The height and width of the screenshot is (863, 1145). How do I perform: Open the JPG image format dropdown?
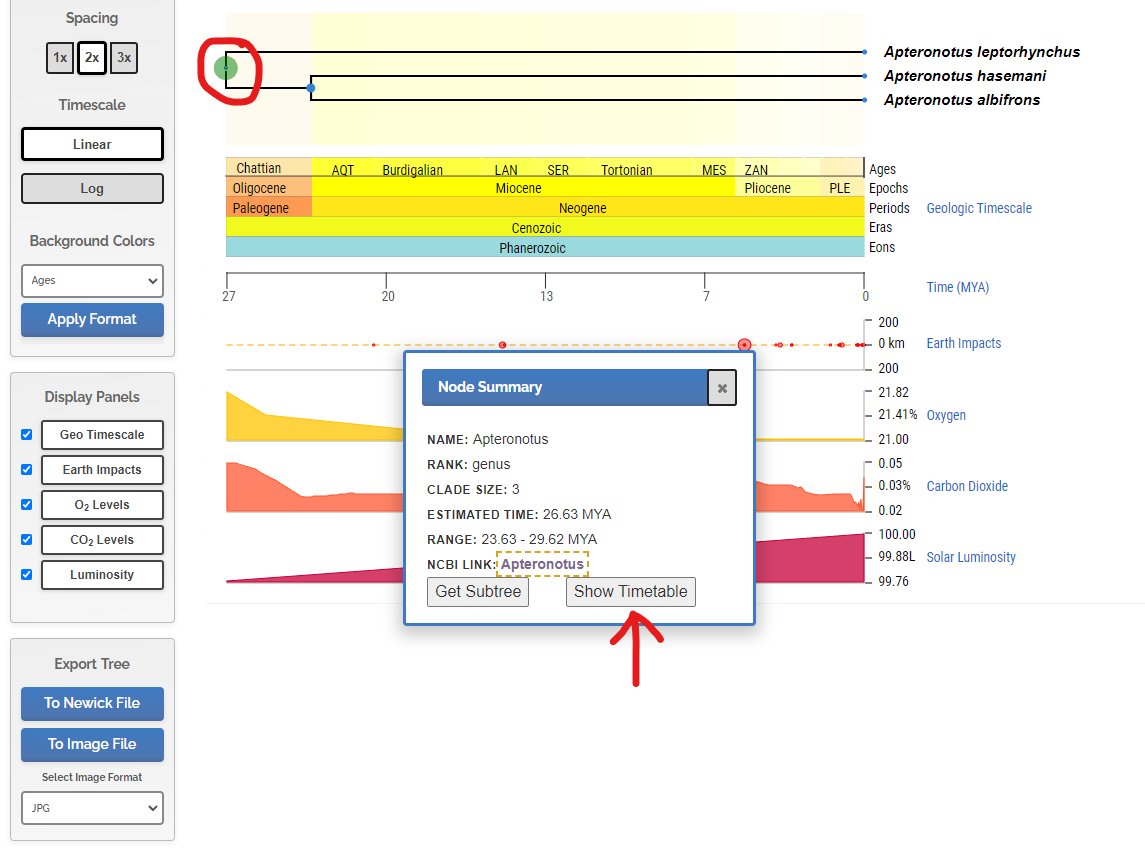click(92, 808)
